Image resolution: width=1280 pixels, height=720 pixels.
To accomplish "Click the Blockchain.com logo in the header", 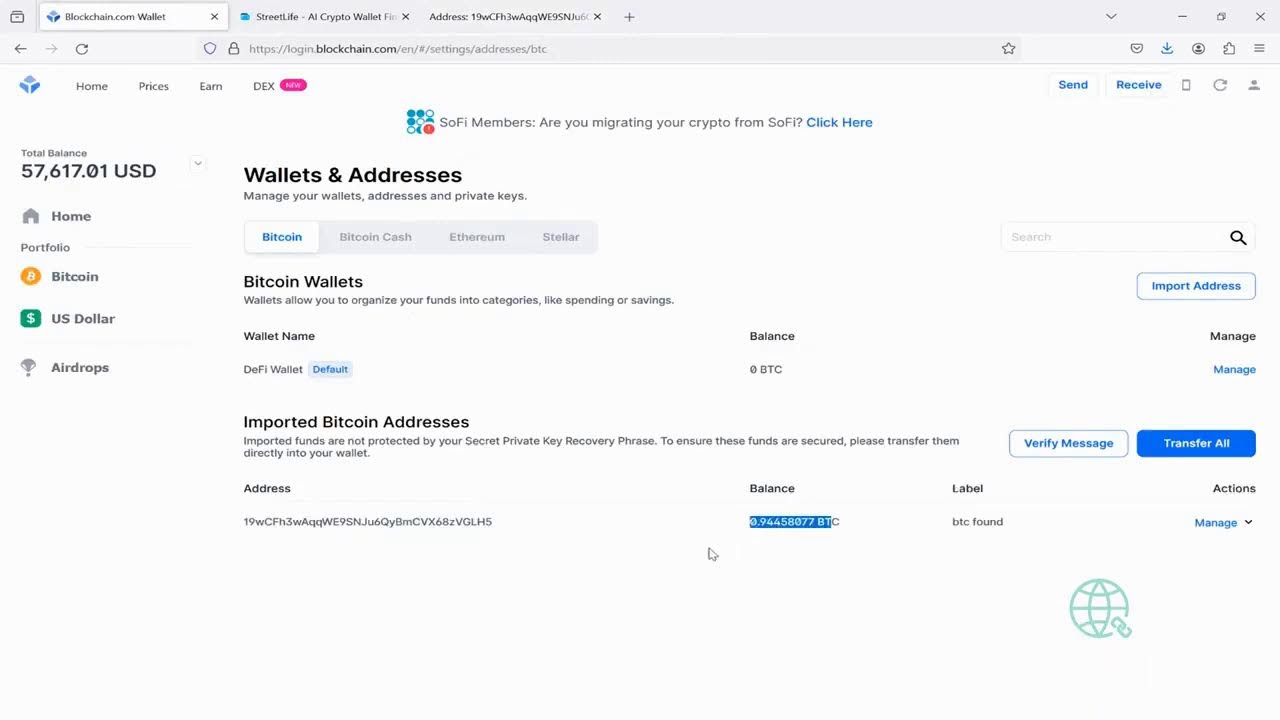I will [x=30, y=86].
